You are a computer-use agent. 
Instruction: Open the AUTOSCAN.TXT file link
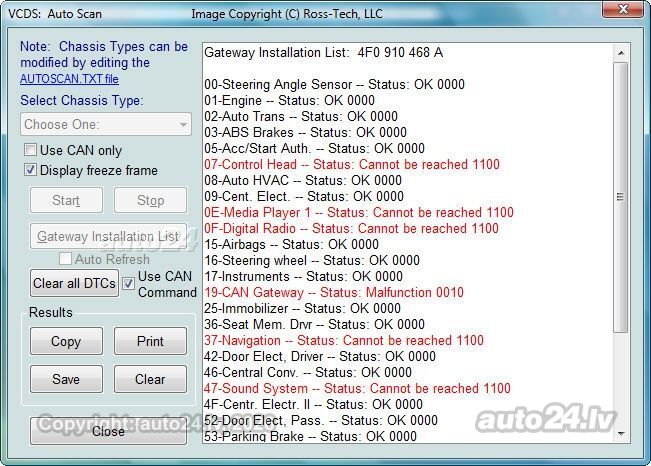click(x=69, y=79)
